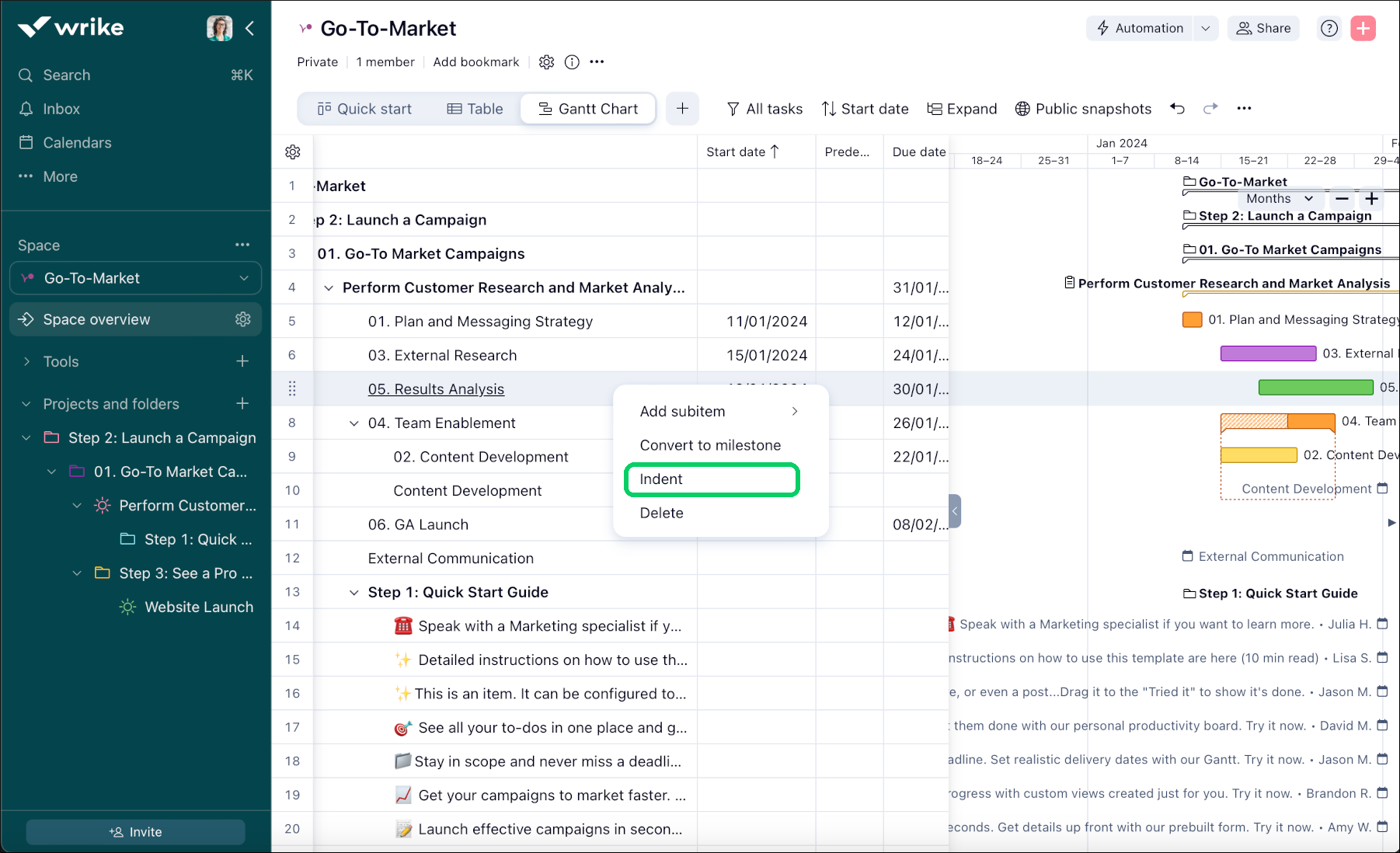
Task: Click the undo arrow in the toolbar
Action: 1177,109
